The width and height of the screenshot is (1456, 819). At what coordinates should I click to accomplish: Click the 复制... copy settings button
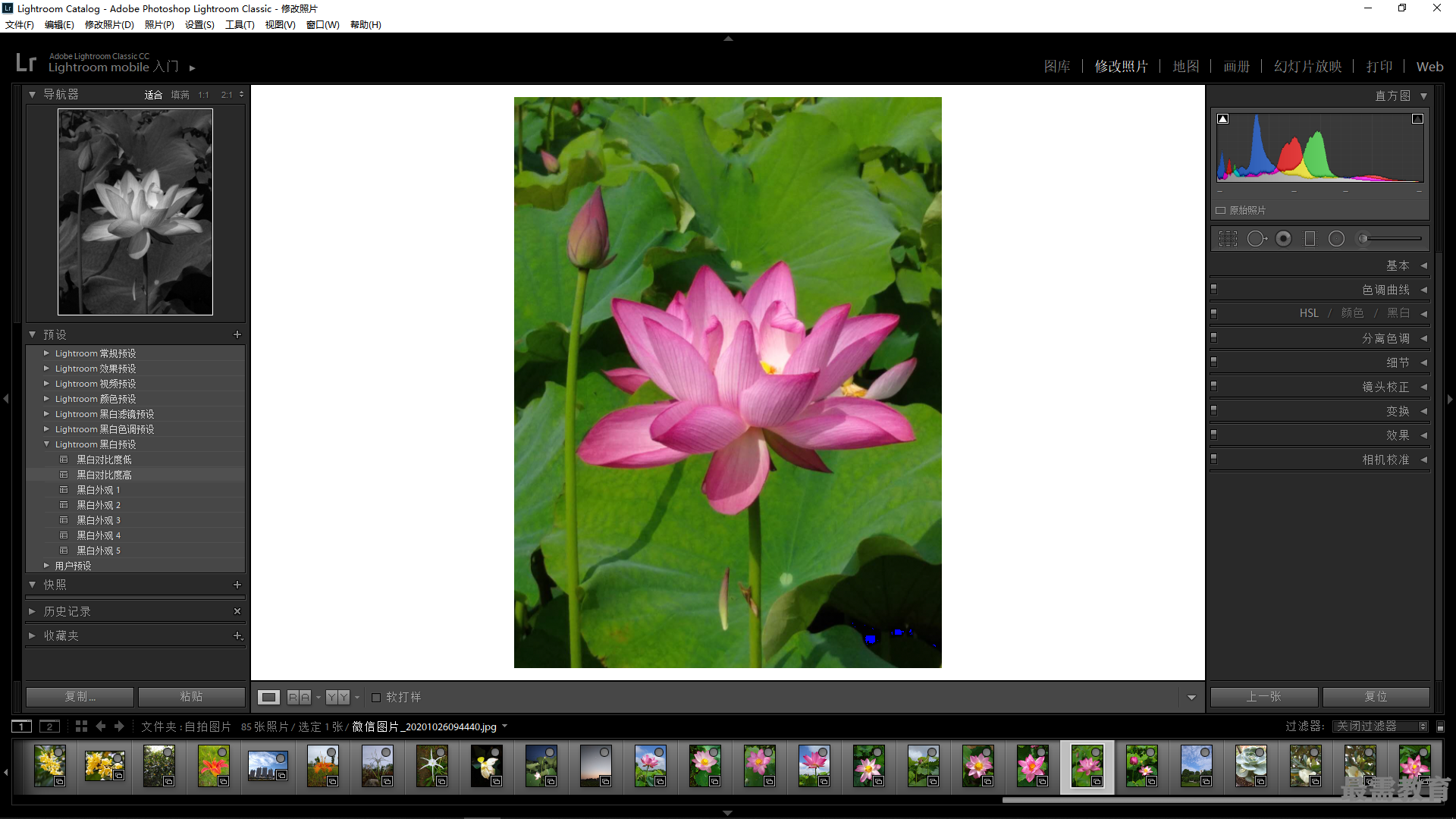[x=80, y=696]
